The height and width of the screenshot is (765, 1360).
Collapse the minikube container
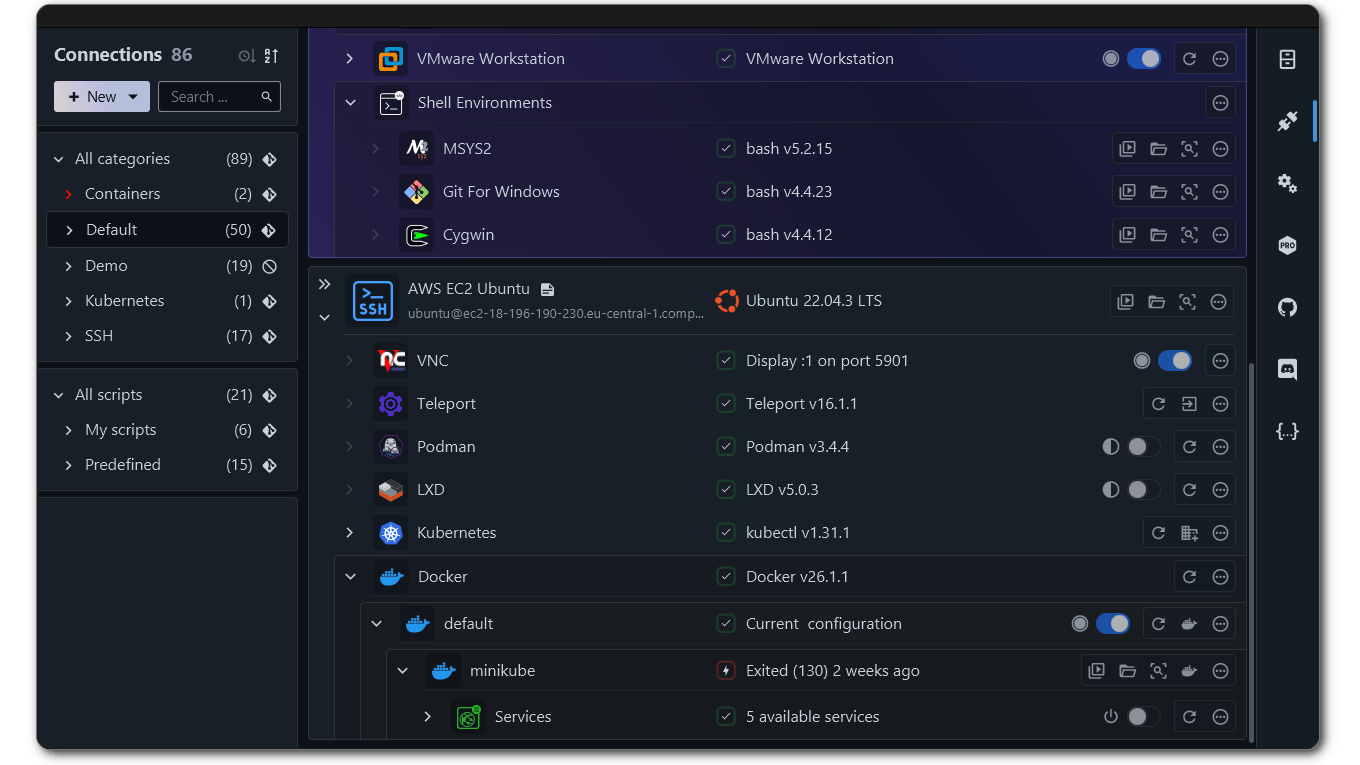coord(402,671)
